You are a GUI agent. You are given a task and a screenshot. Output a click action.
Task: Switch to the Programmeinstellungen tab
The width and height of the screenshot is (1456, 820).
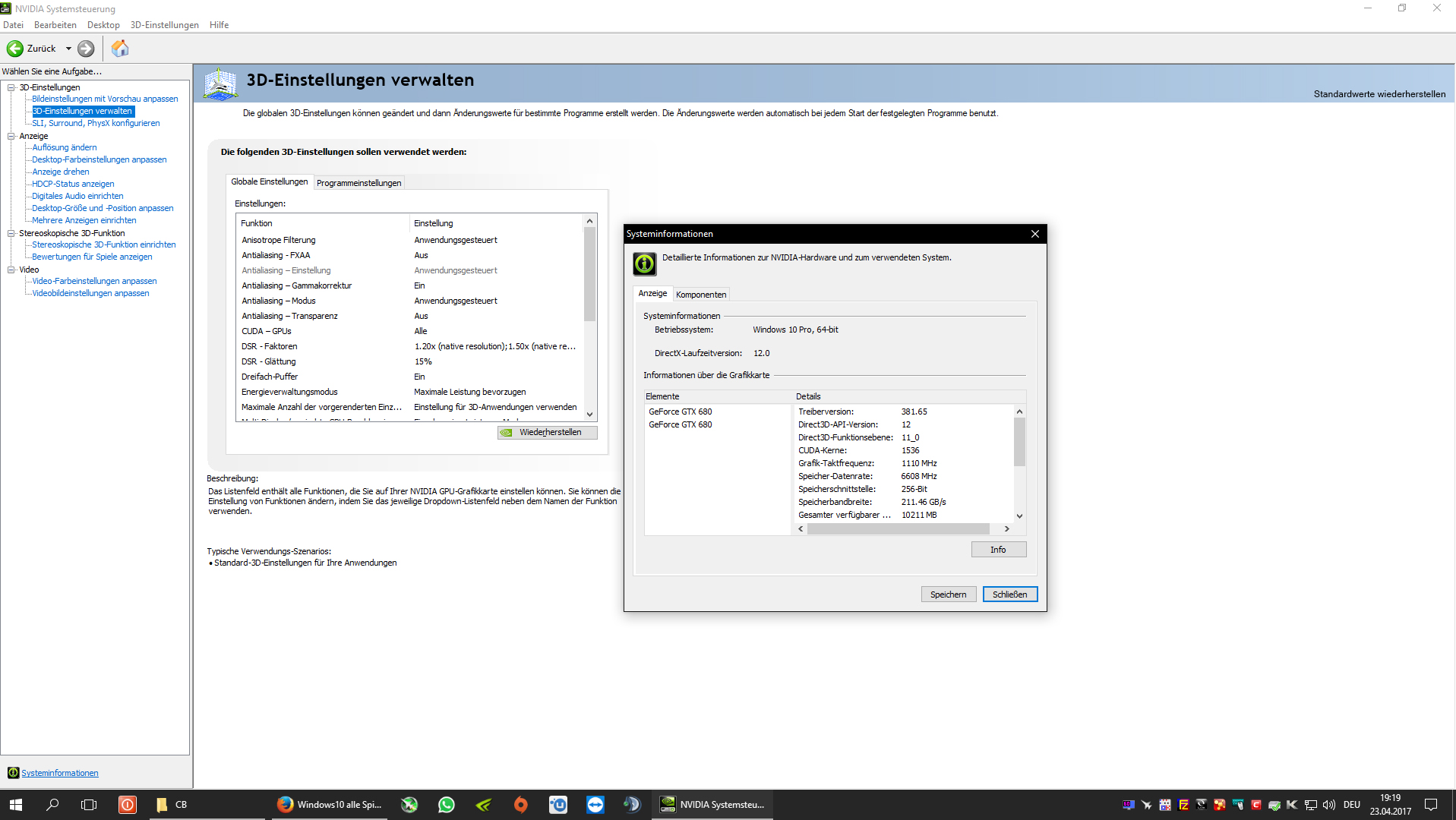(358, 183)
